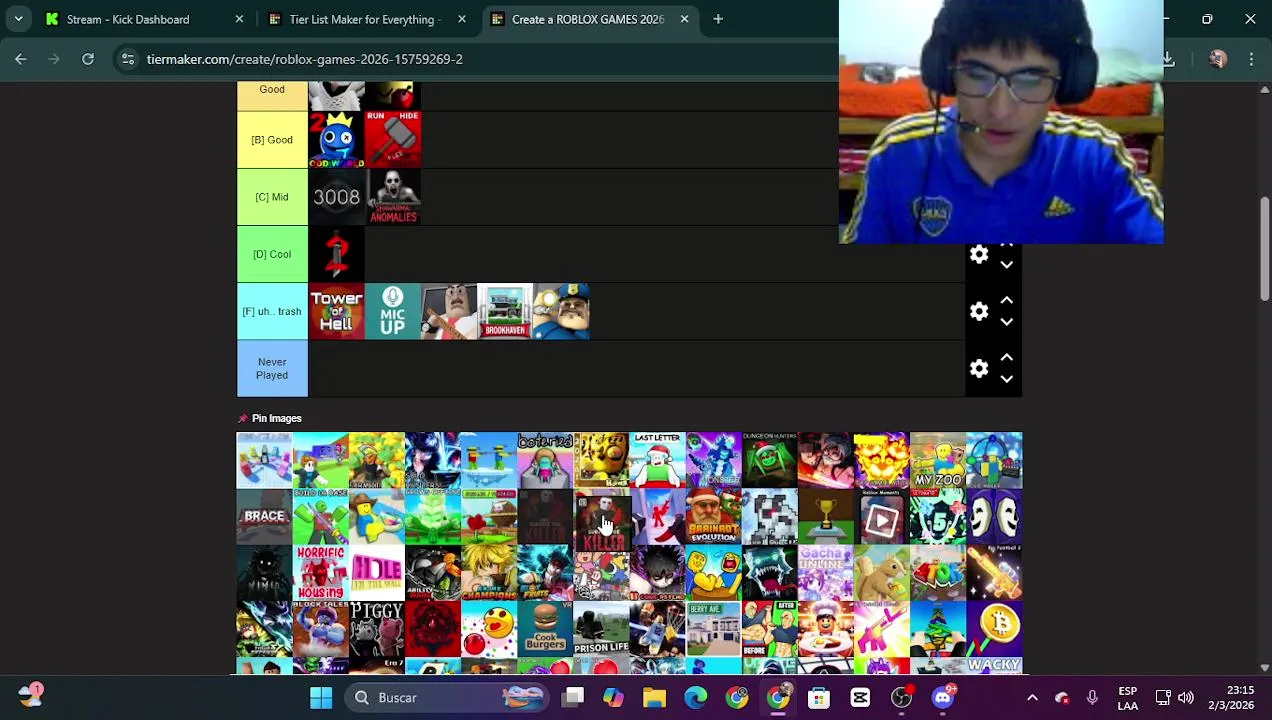Open File Explorer from taskbar
The image size is (1272, 720).
654,697
